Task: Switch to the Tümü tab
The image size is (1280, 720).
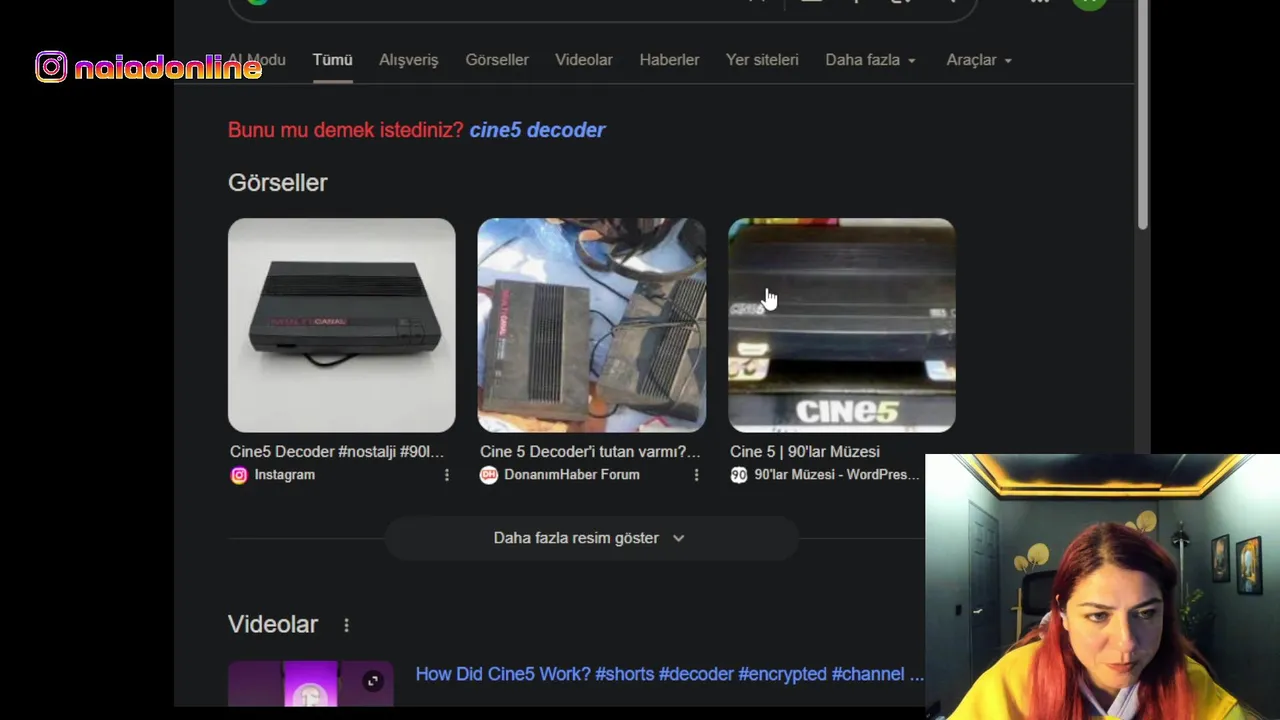Action: (332, 60)
